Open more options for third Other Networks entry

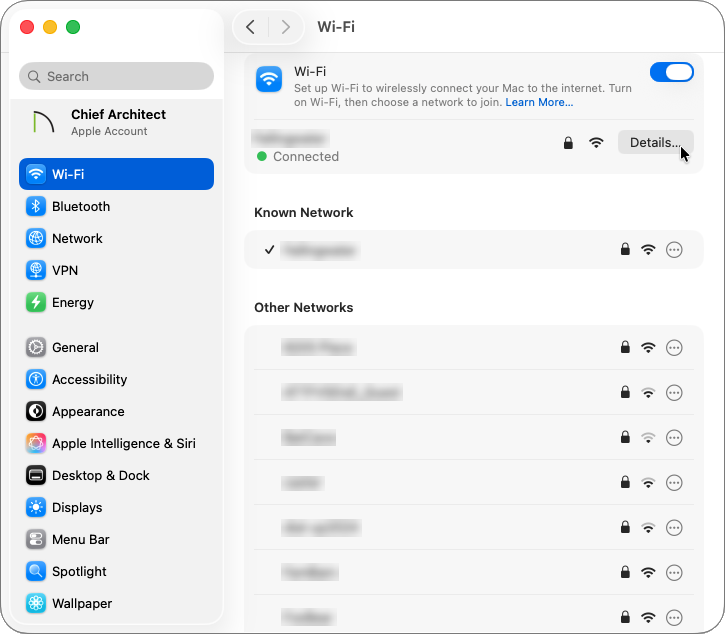pyautogui.click(x=674, y=437)
